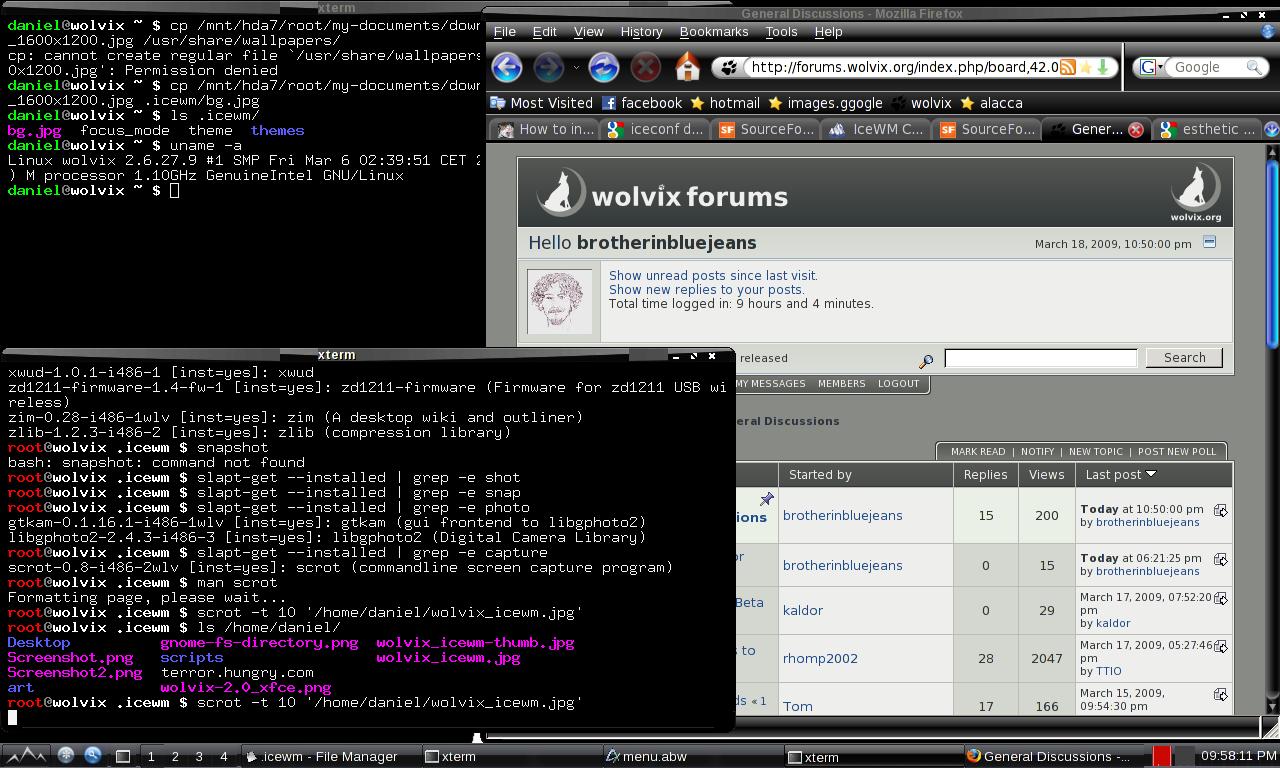Open the images.ggogle bookmark
The width and height of the screenshot is (1280, 768).
(x=825, y=103)
